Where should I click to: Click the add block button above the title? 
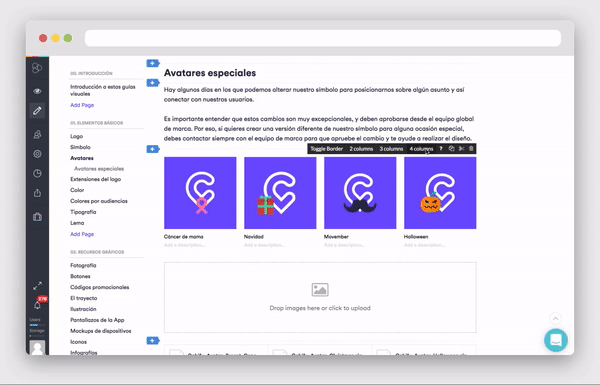[152, 63]
